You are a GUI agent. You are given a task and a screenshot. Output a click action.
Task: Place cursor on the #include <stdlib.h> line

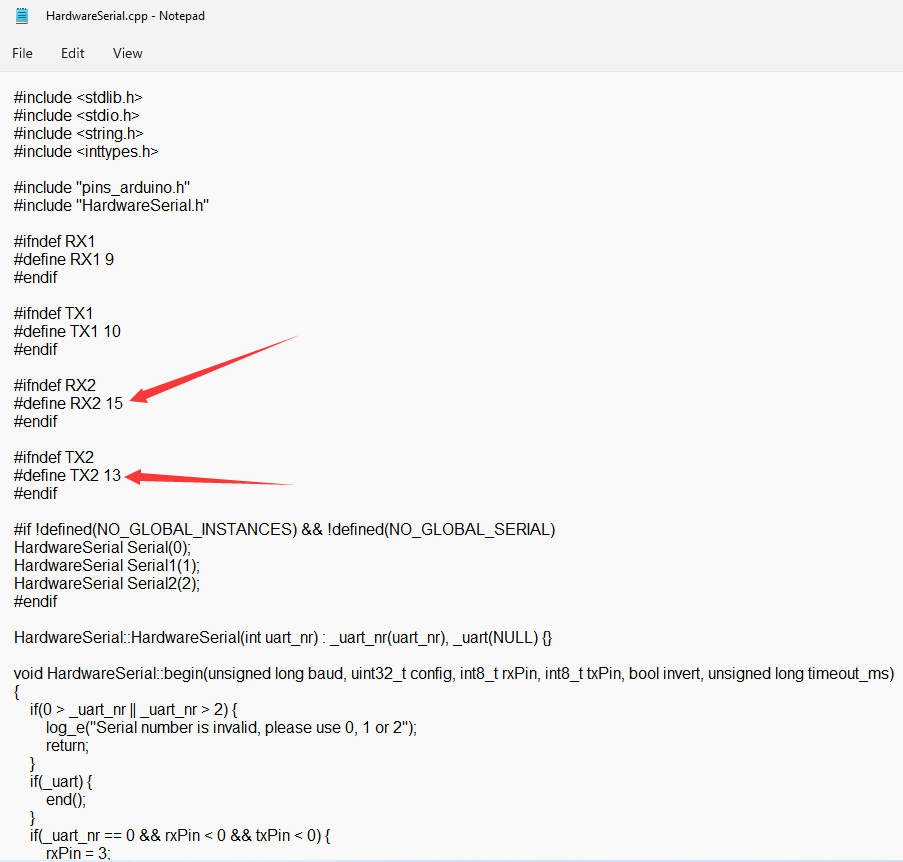78,98
